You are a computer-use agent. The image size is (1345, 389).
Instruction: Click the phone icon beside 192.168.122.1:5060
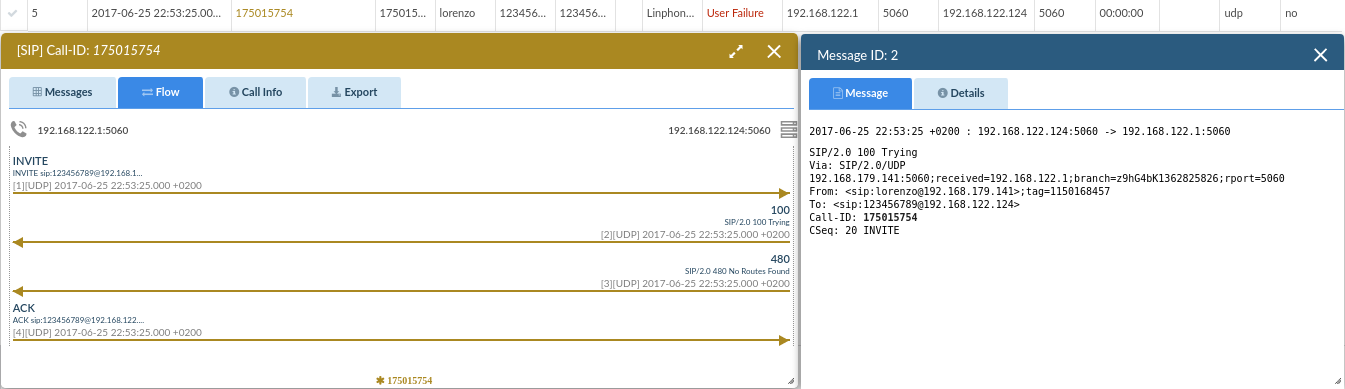(x=19, y=129)
